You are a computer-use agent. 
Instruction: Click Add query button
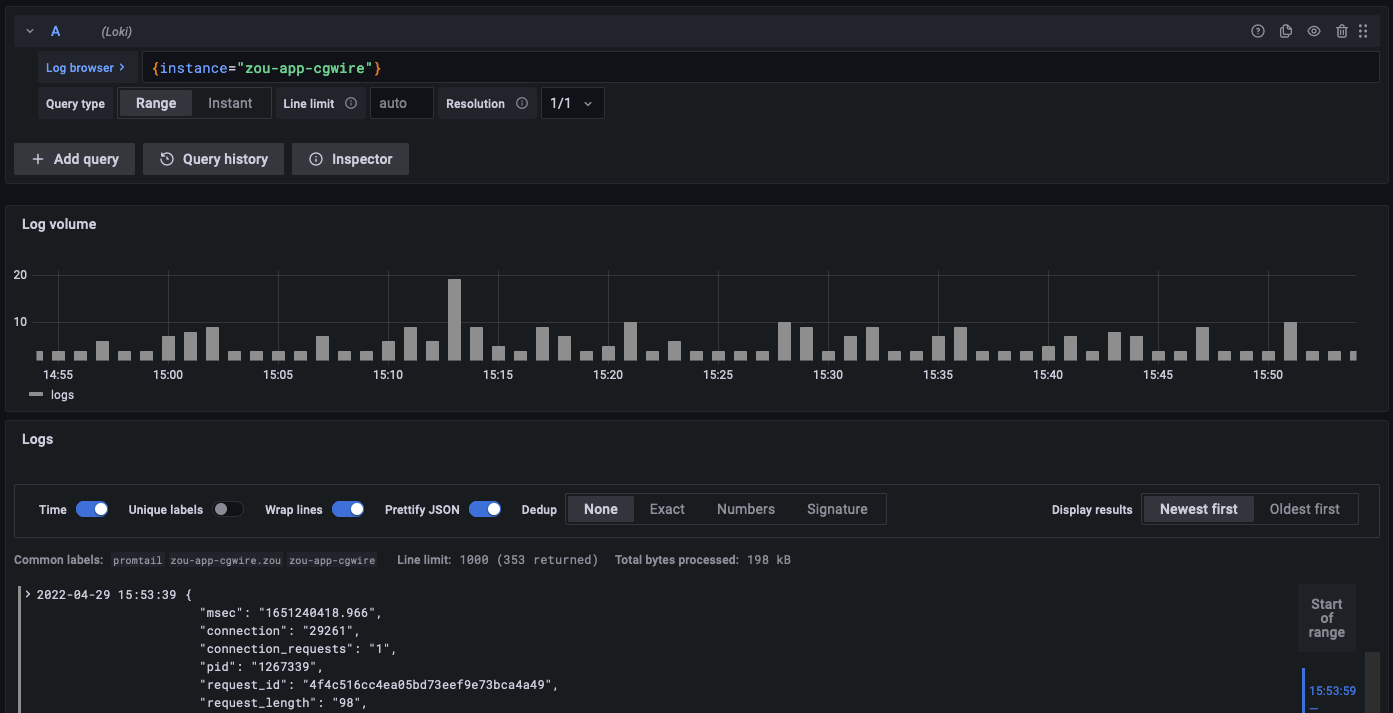[x=74, y=159]
